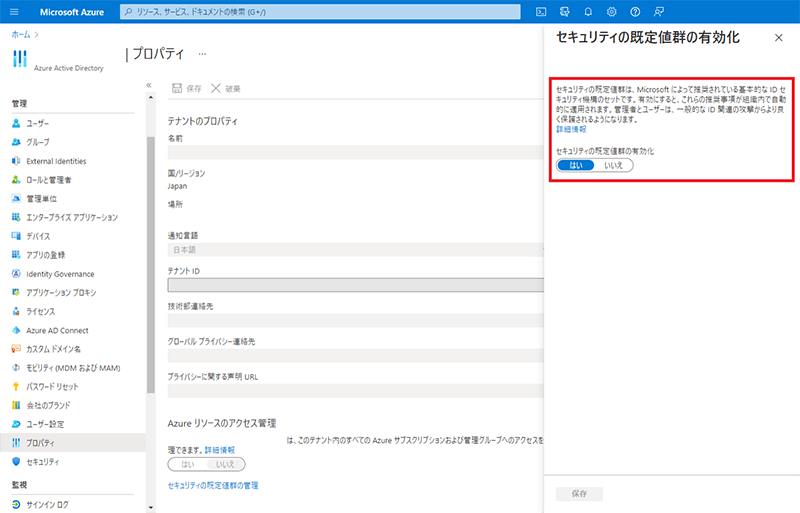800x513 pixels.
Task: Open Cloud Shell icon in top bar
Action: pos(541,12)
